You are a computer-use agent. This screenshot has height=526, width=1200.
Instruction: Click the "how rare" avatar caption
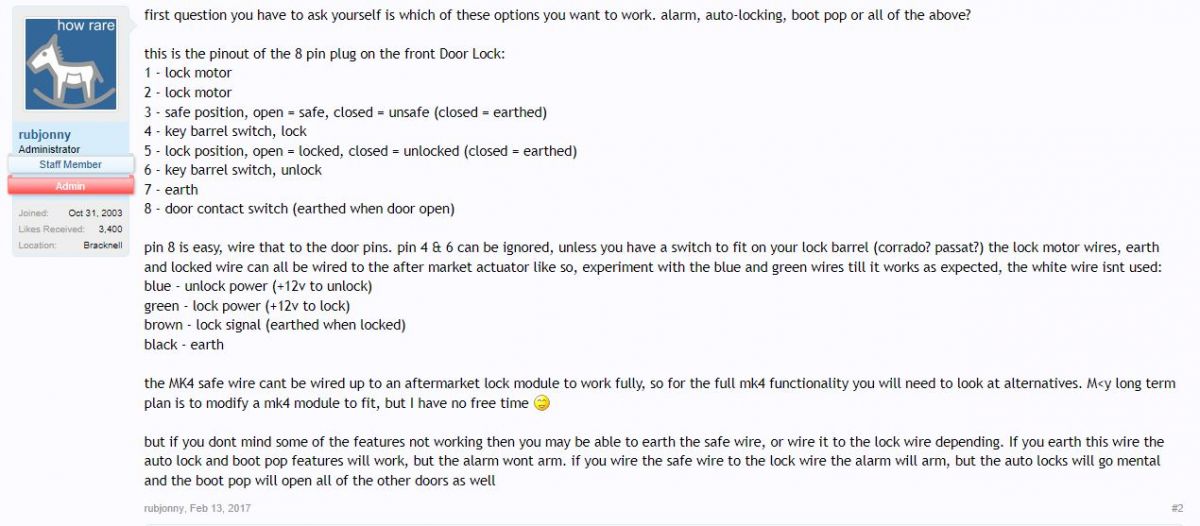click(86, 25)
